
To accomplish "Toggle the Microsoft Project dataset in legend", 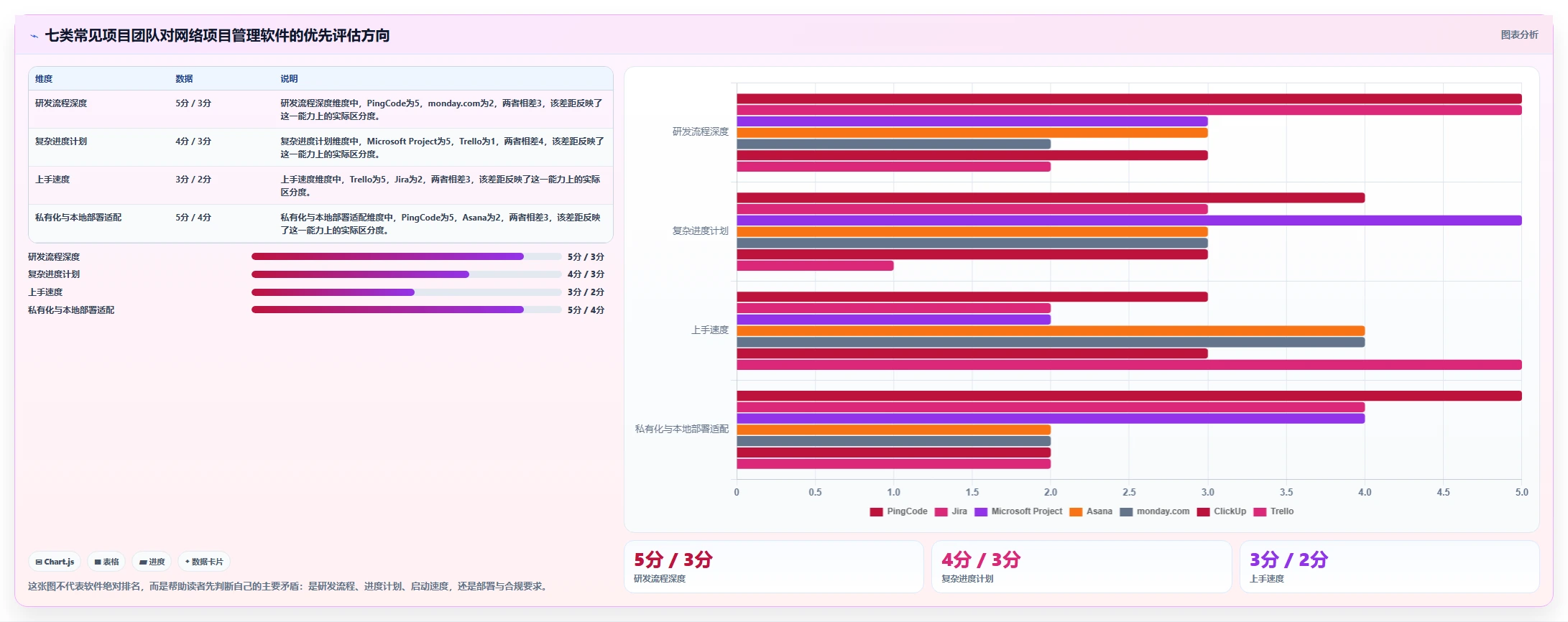I will point(1018,512).
